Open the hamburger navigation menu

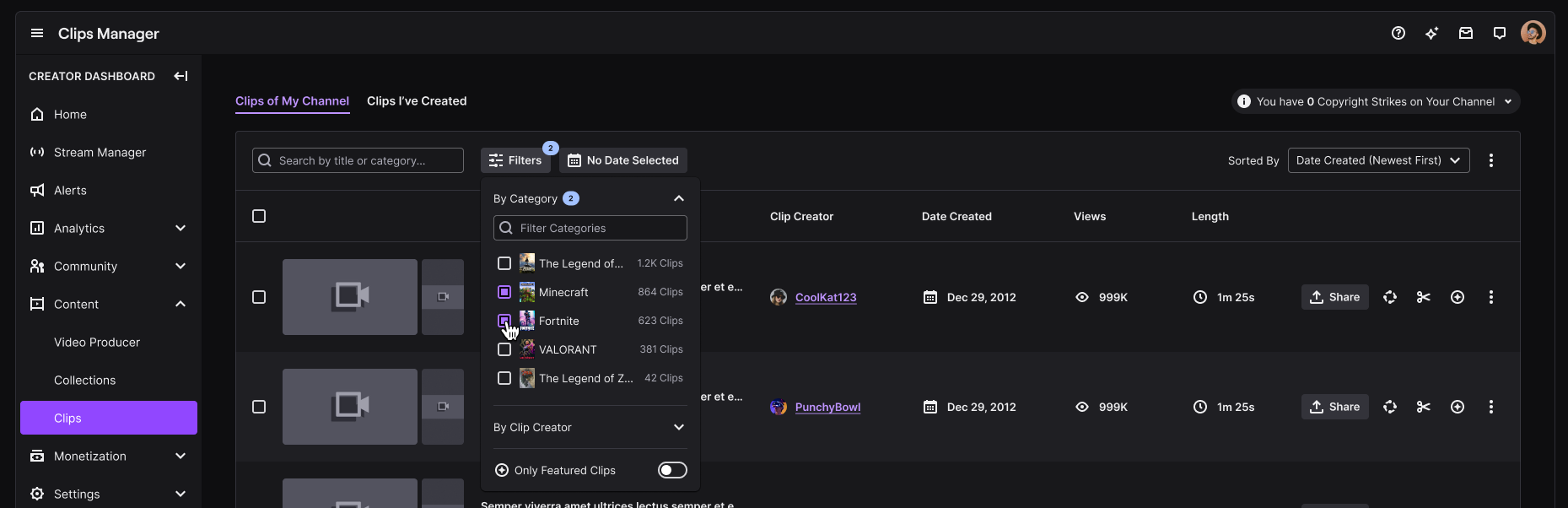click(37, 34)
